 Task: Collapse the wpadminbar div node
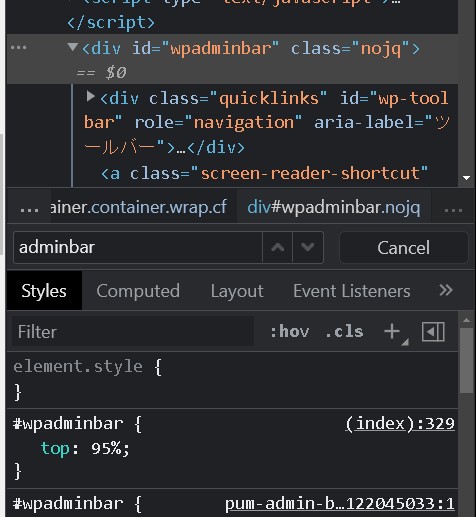73,47
